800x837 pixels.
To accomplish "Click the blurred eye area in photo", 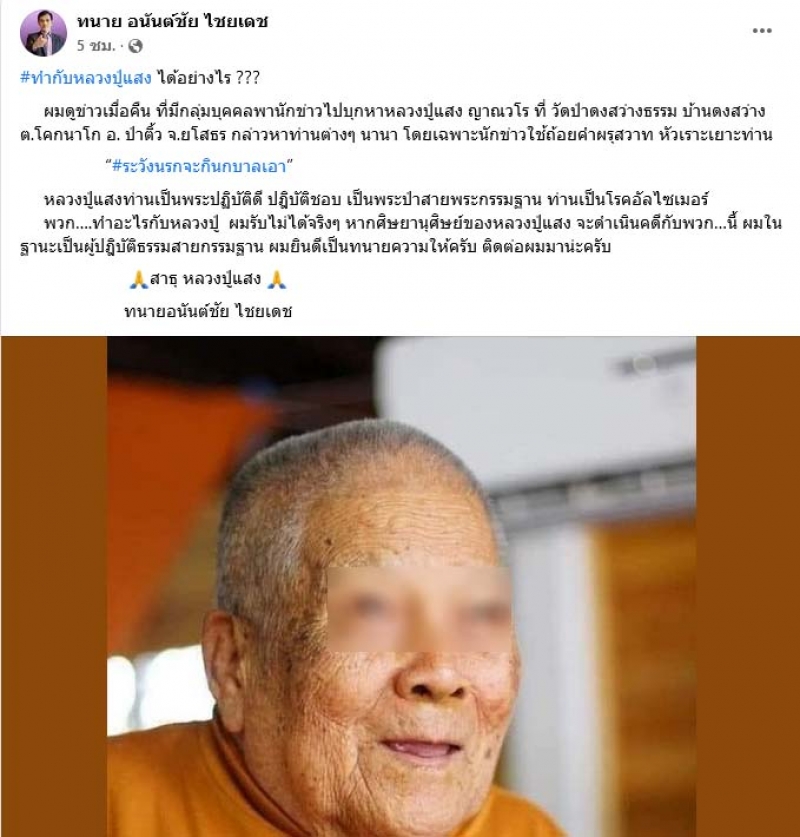I will coord(418,610).
